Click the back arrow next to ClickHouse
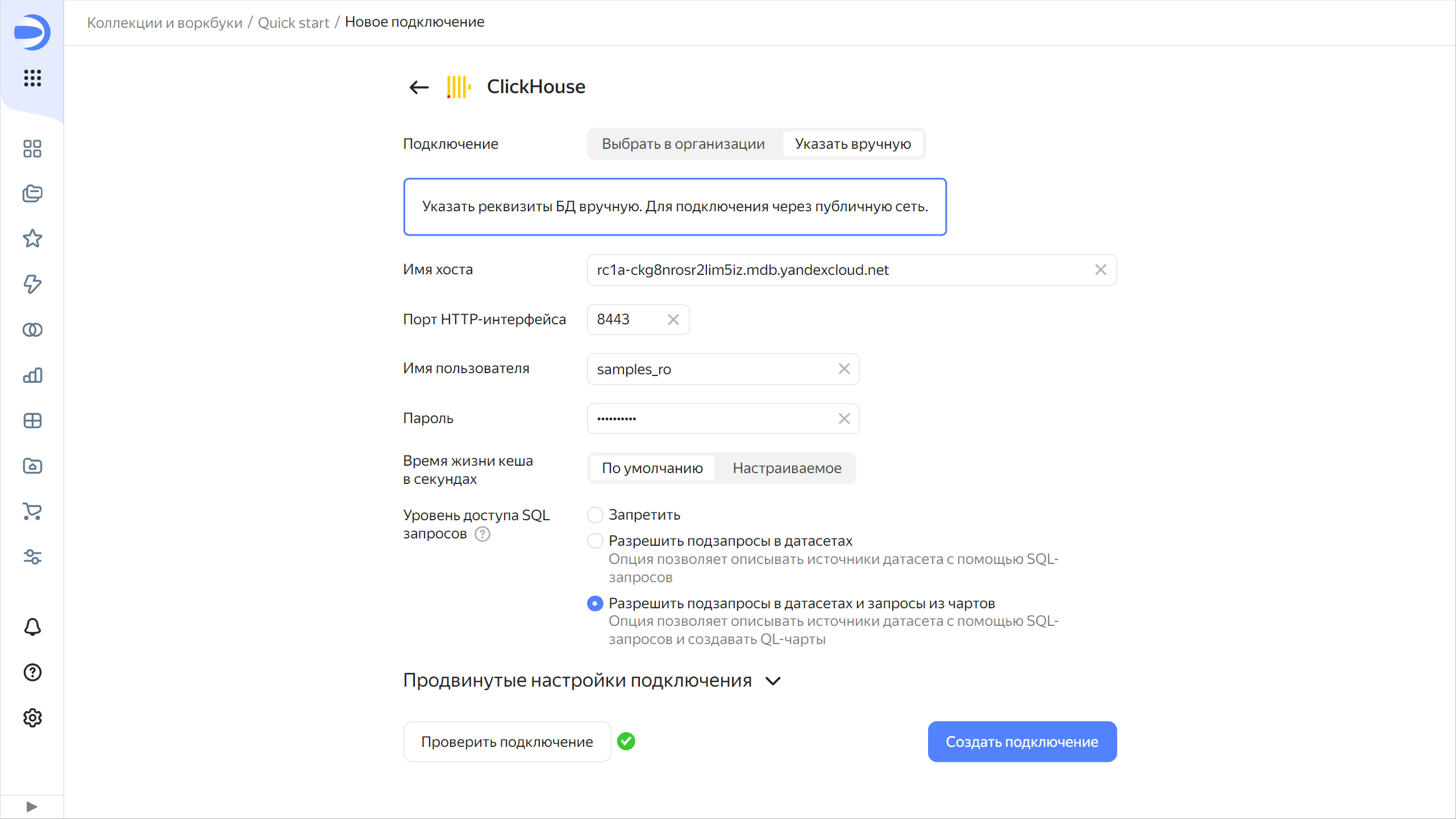Screen dimensions: 1456x819 pos(419,87)
